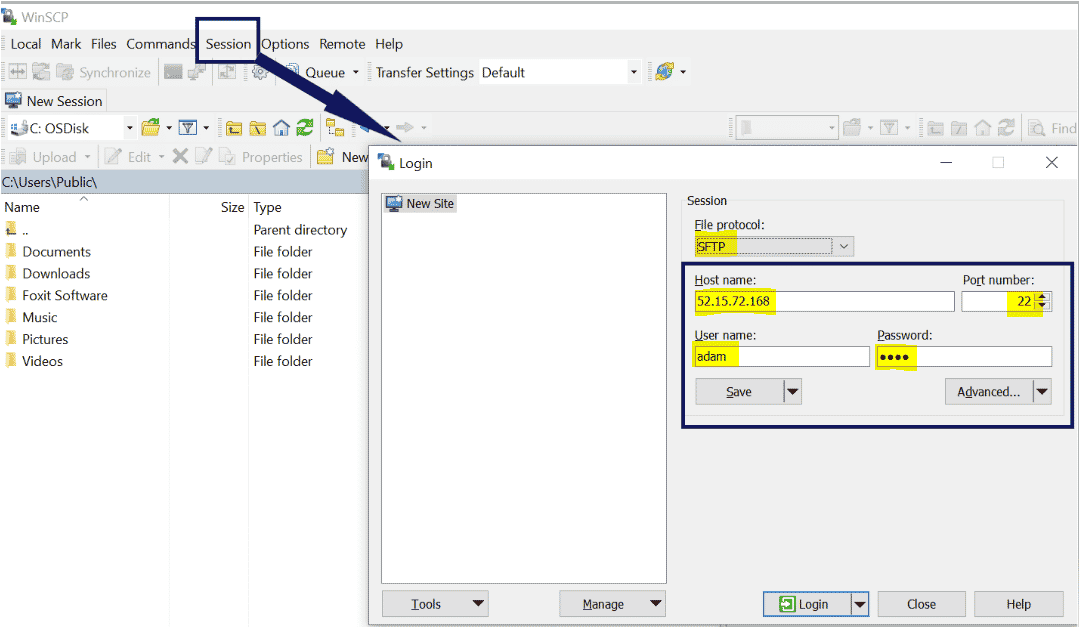Expand the Queue dropdown arrow

tap(355, 72)
